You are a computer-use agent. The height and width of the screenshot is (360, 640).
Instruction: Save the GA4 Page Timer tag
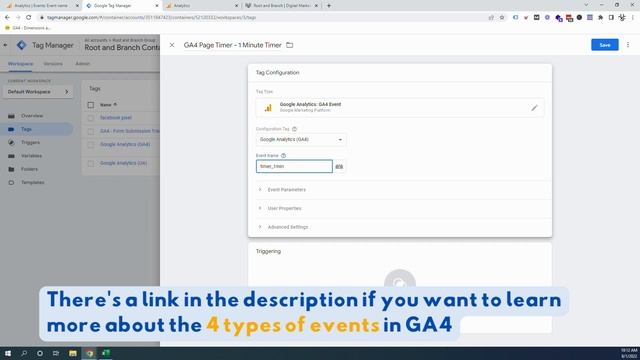coord(604,45)
